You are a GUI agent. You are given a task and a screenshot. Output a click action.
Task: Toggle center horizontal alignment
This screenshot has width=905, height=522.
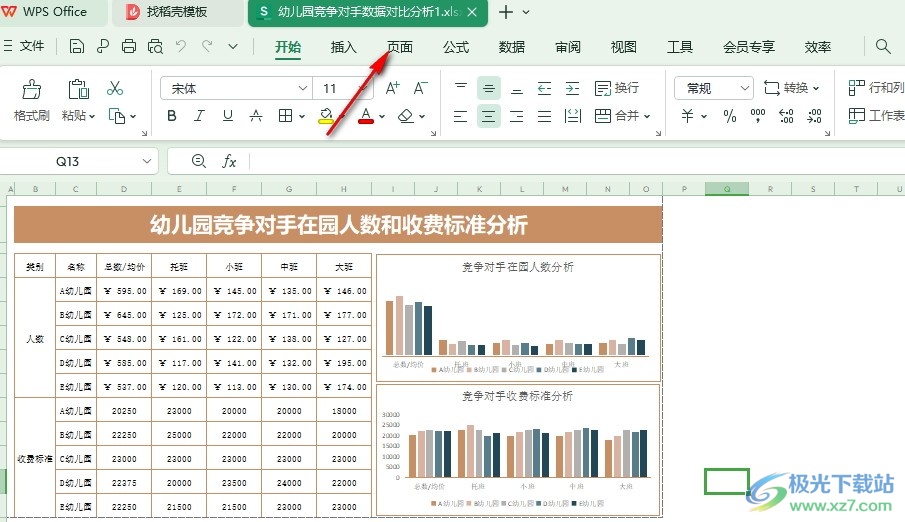tap(489, 116)
